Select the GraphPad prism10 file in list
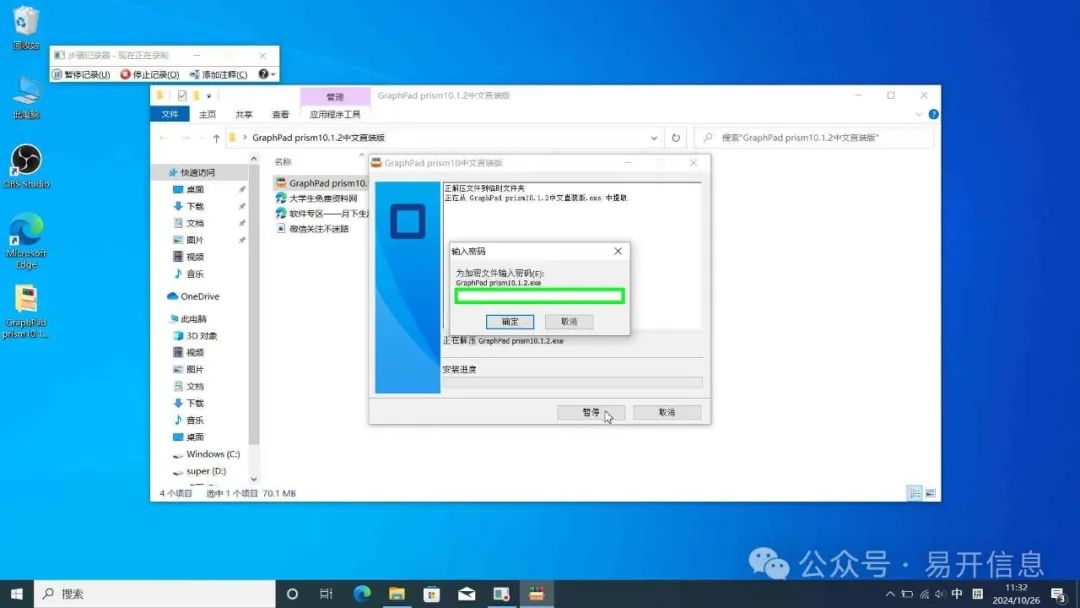 pyautogui.click(x=321, y=183)
